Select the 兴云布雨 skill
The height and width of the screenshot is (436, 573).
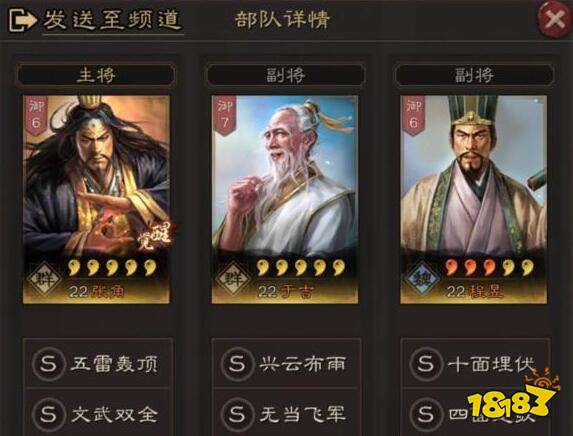(x=286, y=363)
